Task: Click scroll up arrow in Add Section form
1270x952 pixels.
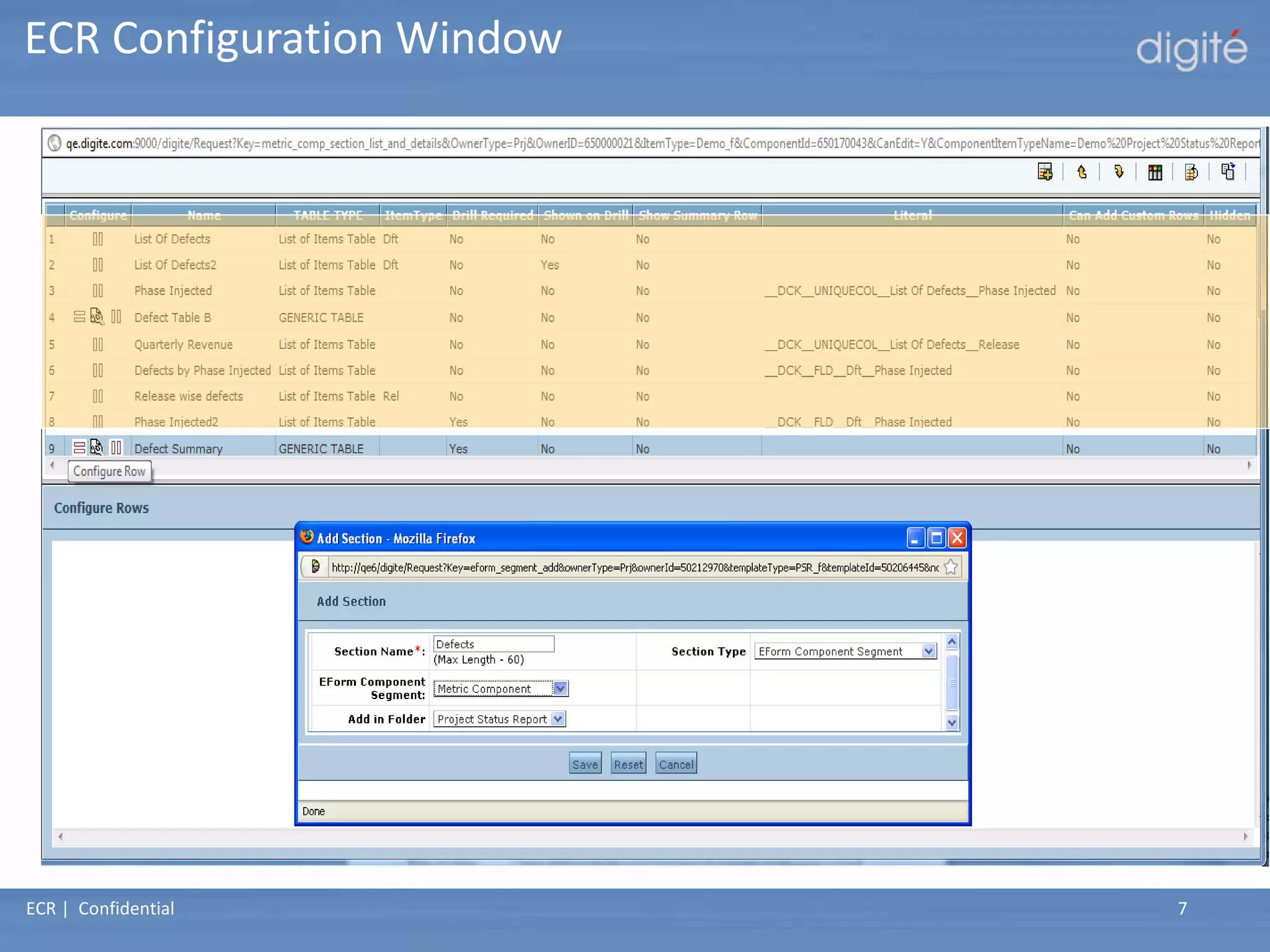Action: (x=952, y=641)
